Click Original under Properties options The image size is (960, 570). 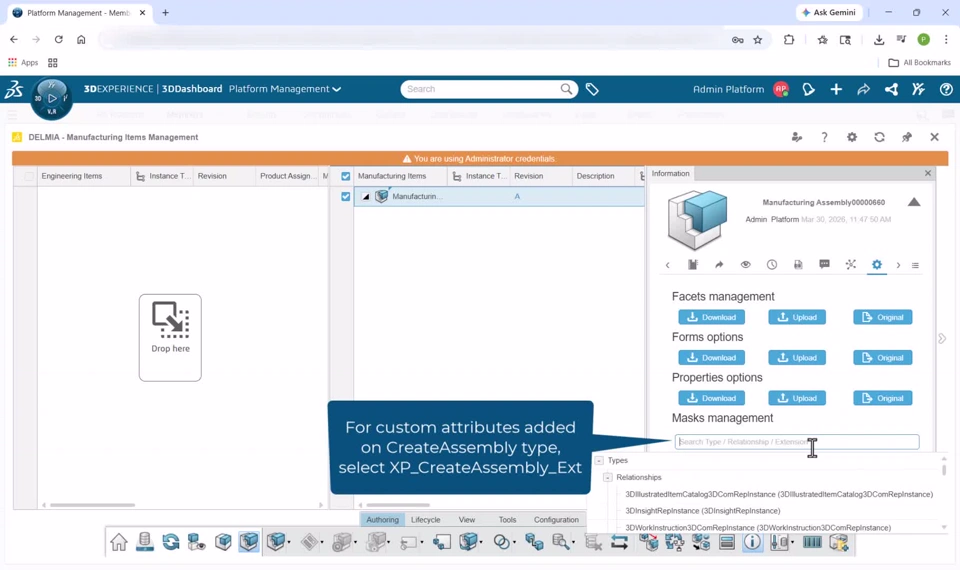[883, 398]
